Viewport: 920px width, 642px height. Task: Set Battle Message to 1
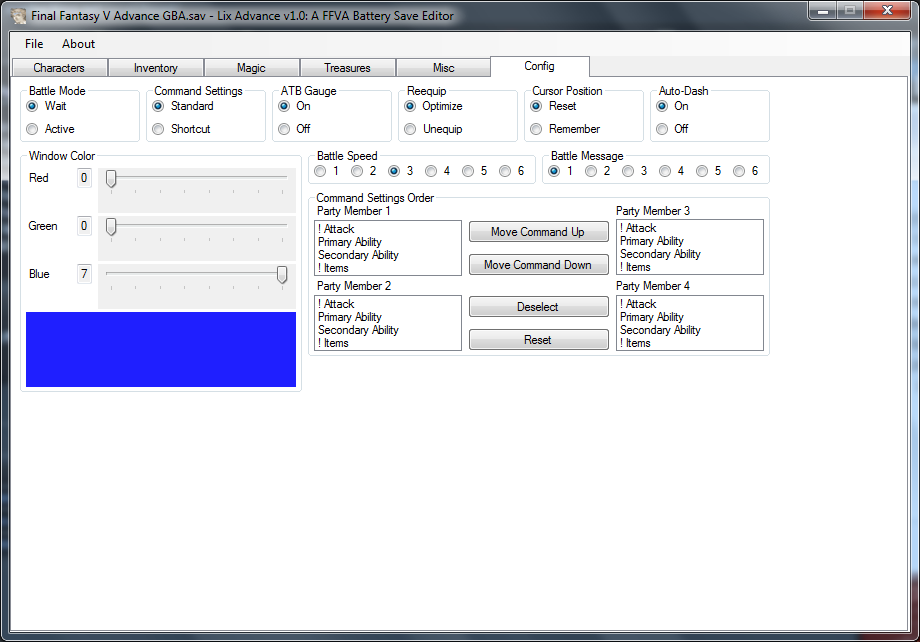tap(561, 171)
